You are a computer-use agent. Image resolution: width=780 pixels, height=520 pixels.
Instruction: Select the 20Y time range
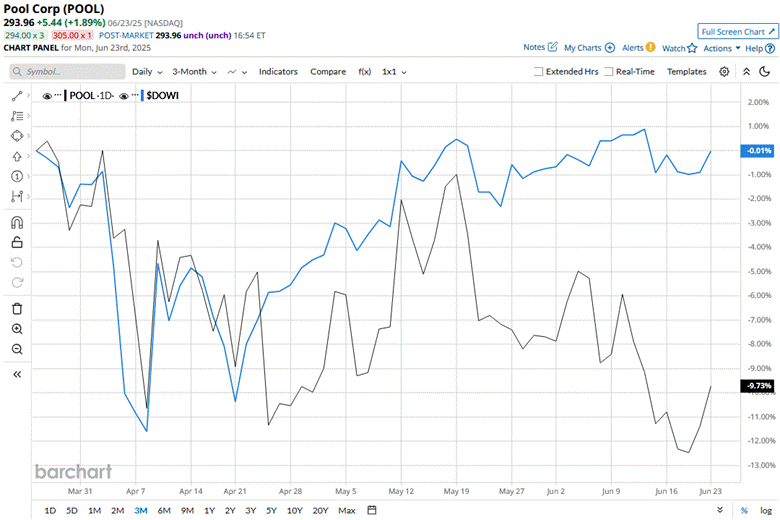320,511
